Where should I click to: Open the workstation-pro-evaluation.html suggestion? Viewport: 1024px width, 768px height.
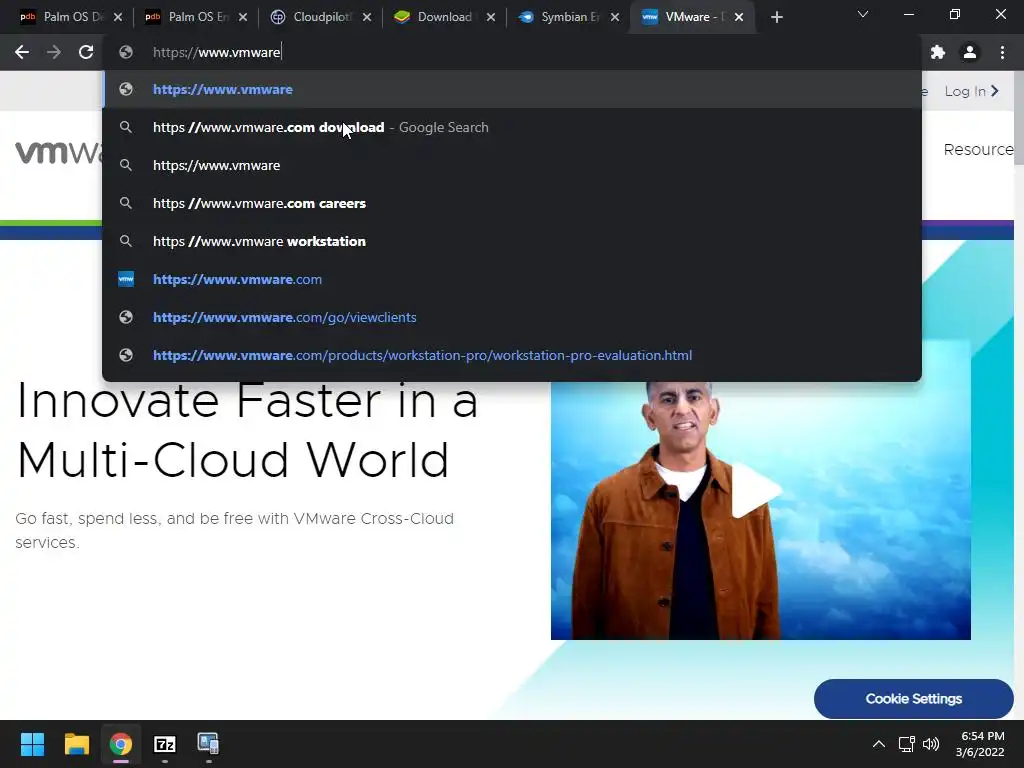click(512, 355)
